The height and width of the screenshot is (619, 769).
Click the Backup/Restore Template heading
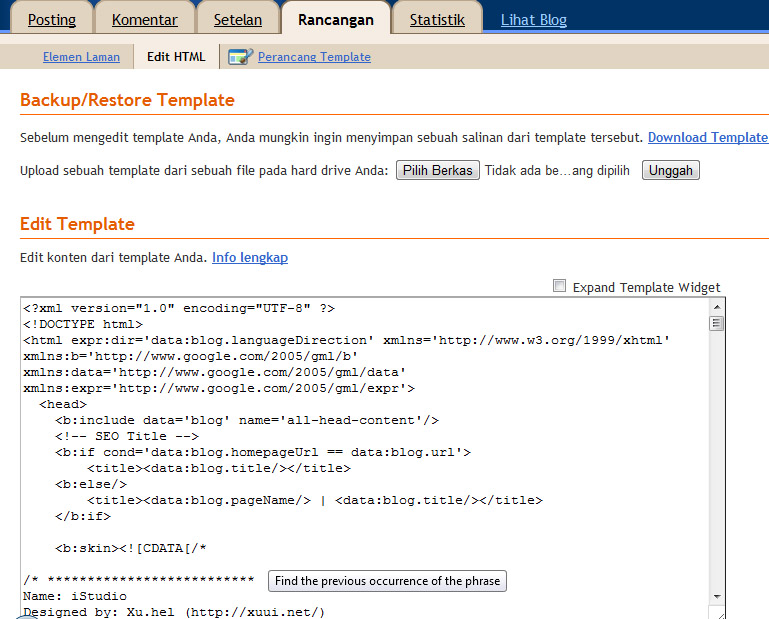click(128, 100)
